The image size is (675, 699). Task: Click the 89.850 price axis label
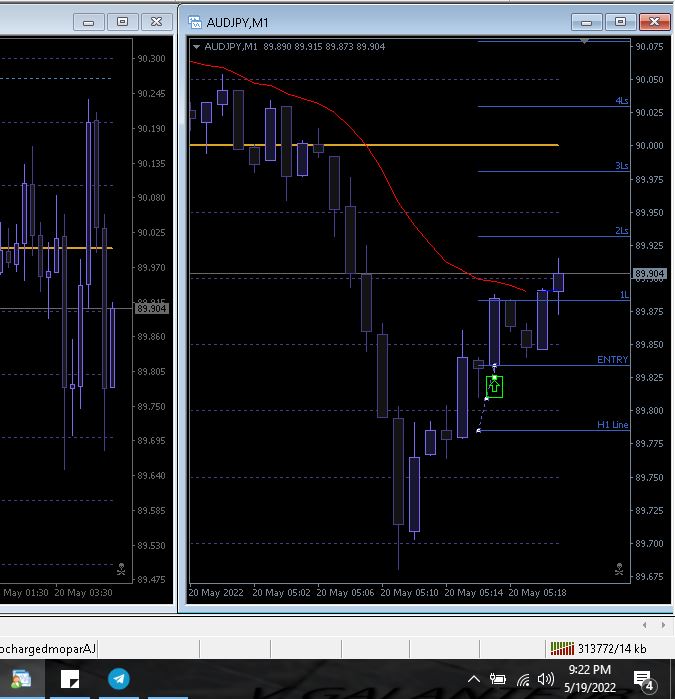tap(649, 345)
